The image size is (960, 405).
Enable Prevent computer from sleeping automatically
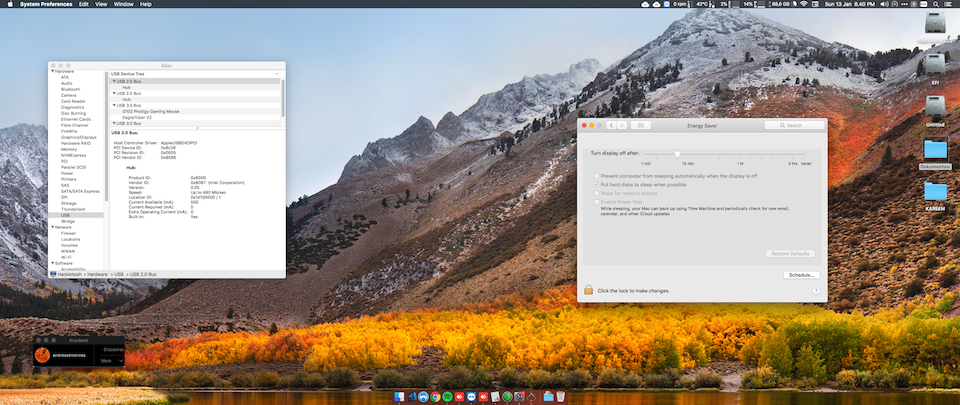tap(596, 176)
